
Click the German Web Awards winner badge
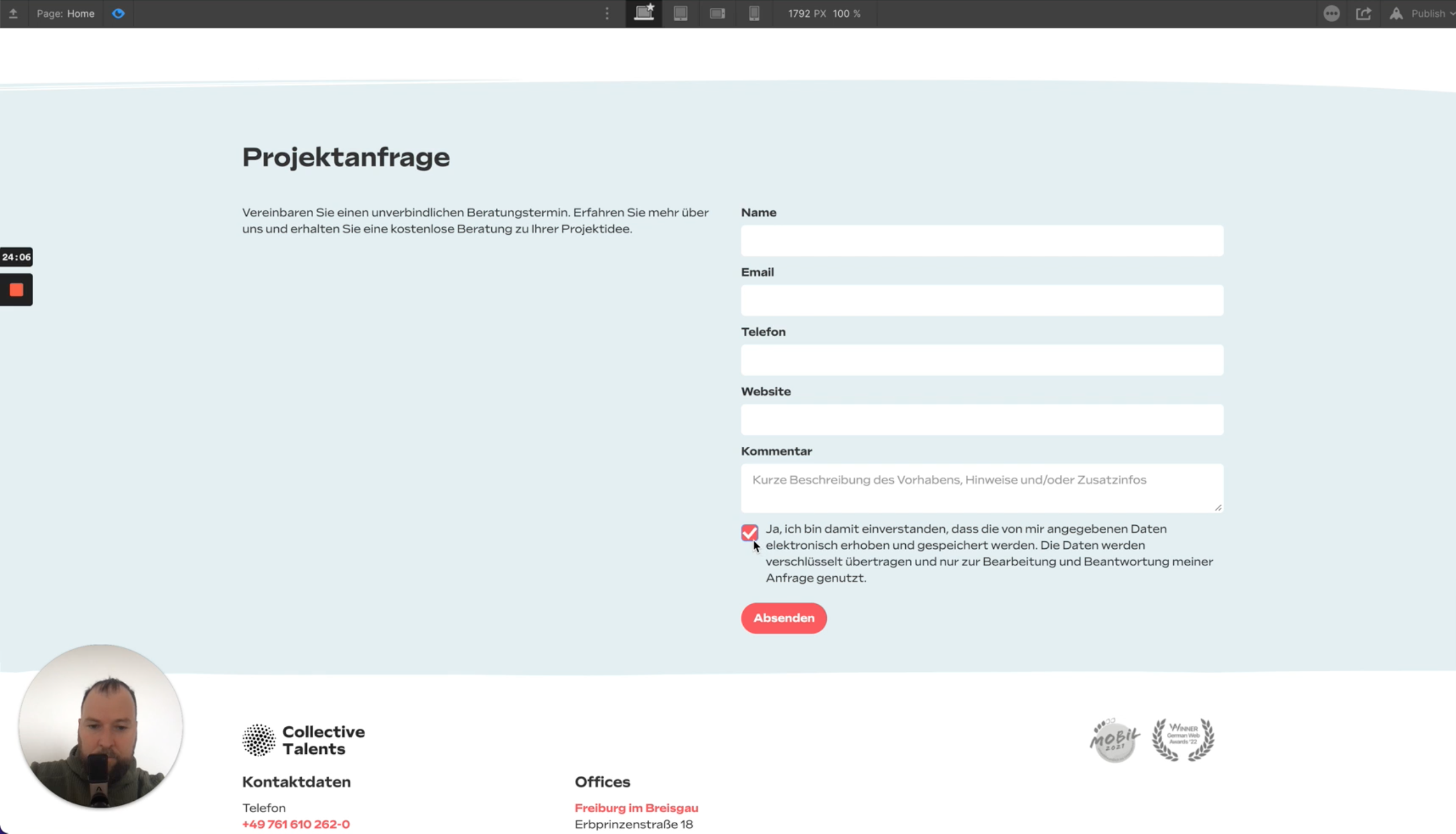click(1183, 739)
